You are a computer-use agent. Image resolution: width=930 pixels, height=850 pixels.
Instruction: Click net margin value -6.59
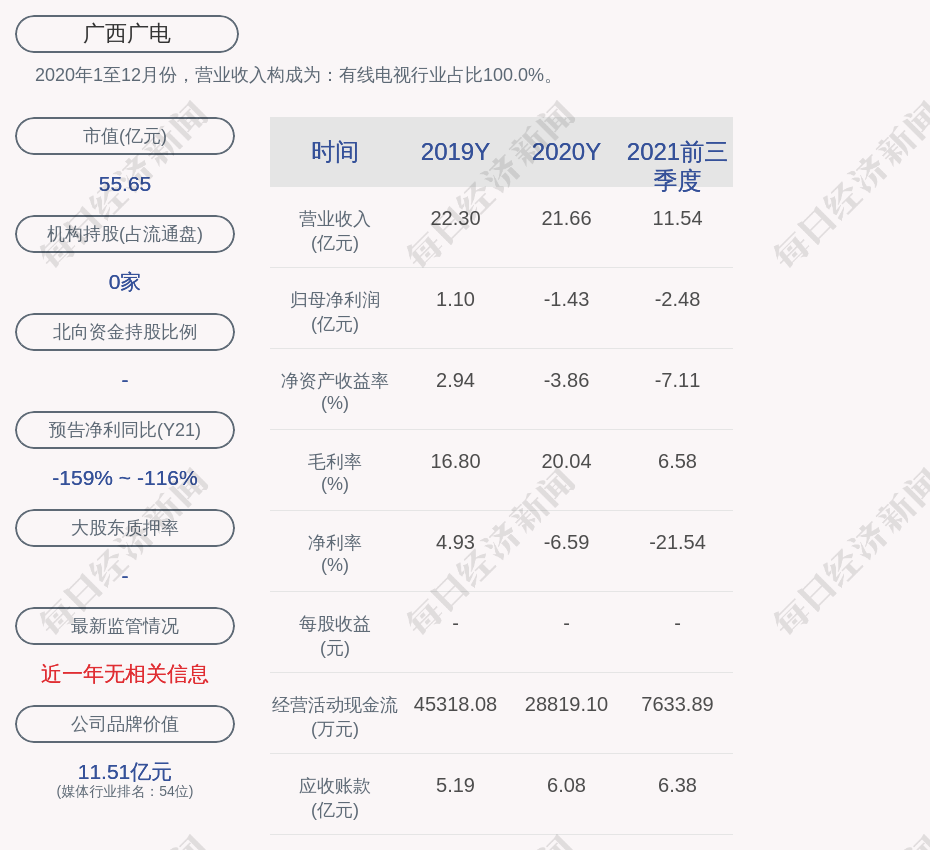[566, 542]
